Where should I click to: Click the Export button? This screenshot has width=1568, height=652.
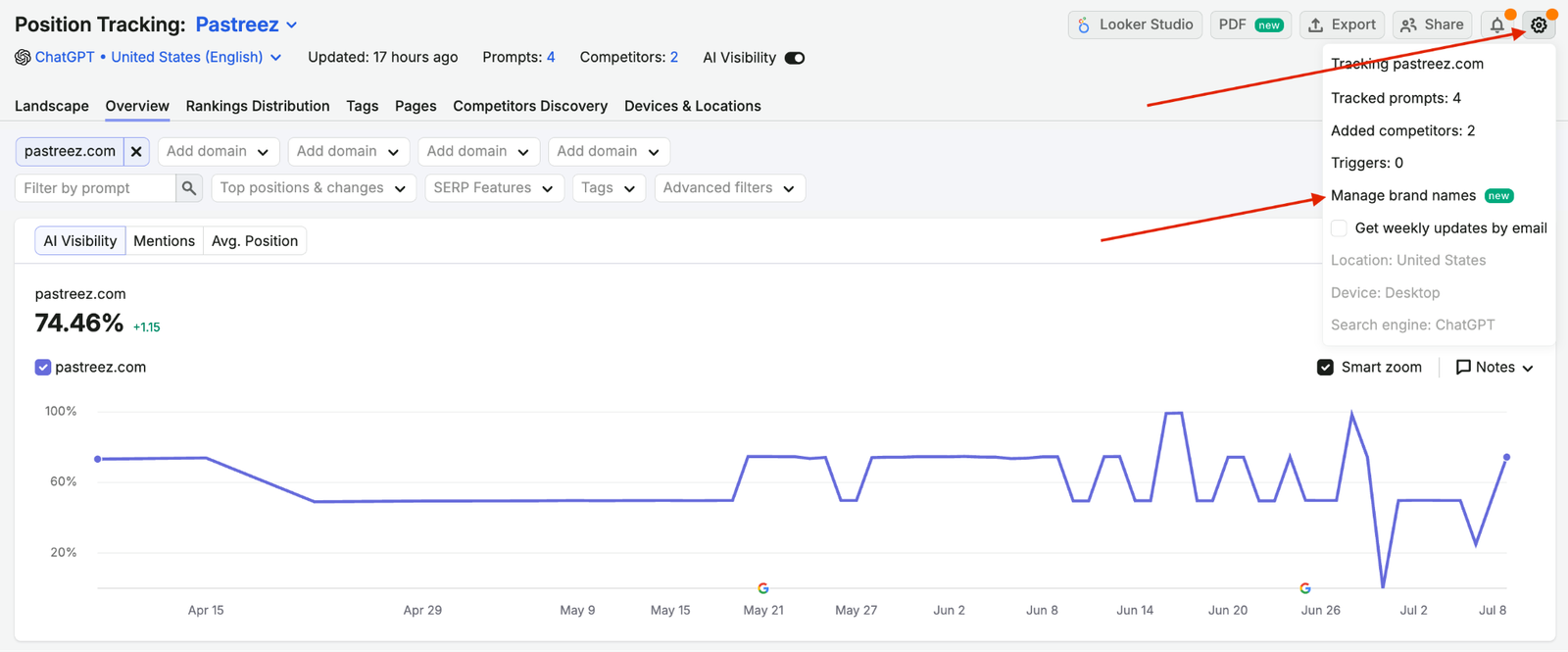(x=1342, y=25)
